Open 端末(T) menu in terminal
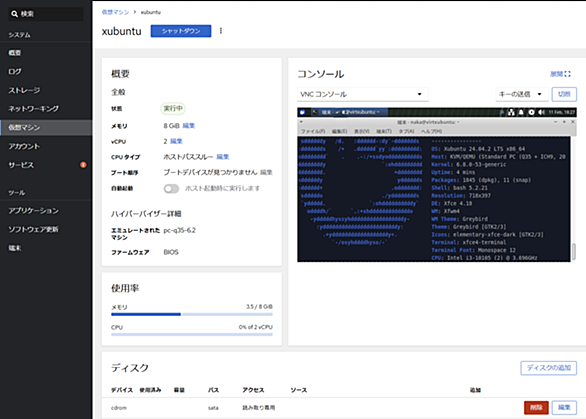The height and width of the screenshot is (419, 586). [384, 131]
